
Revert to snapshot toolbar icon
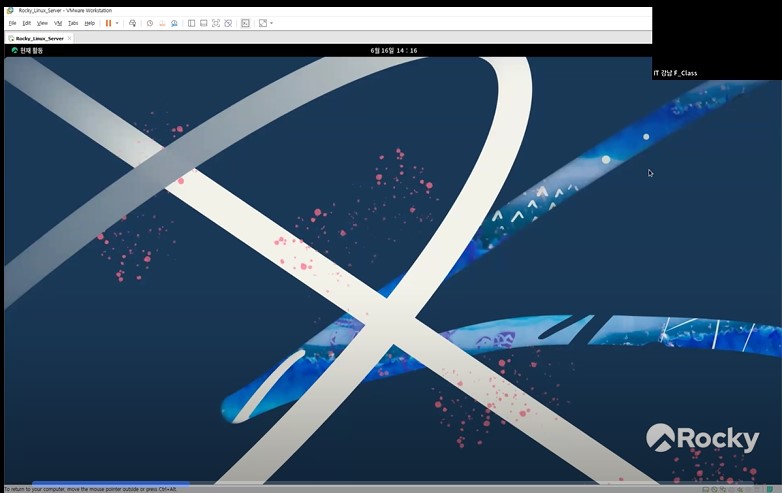162,23
